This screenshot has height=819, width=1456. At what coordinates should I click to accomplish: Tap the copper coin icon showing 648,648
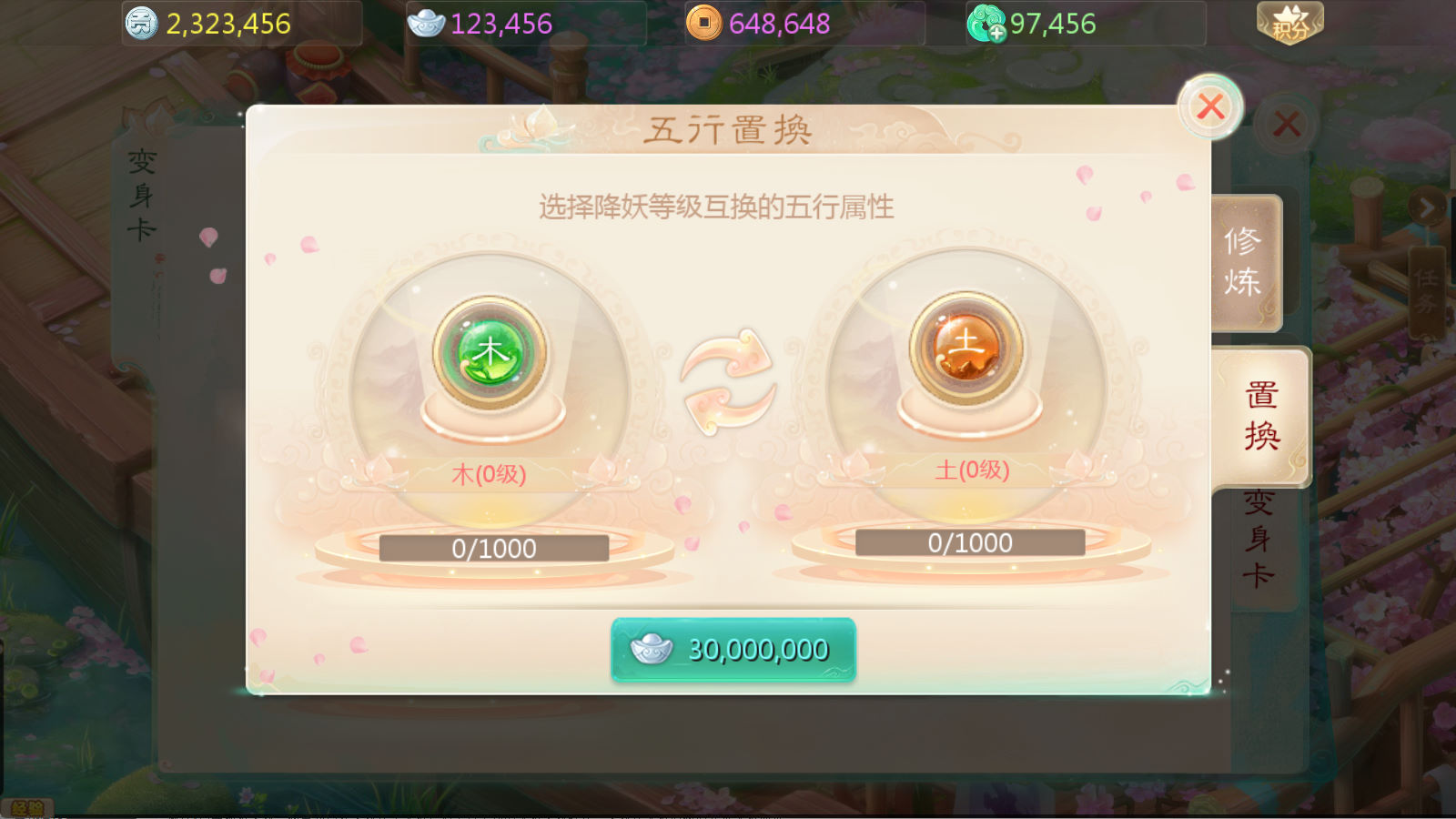[703, 23]
